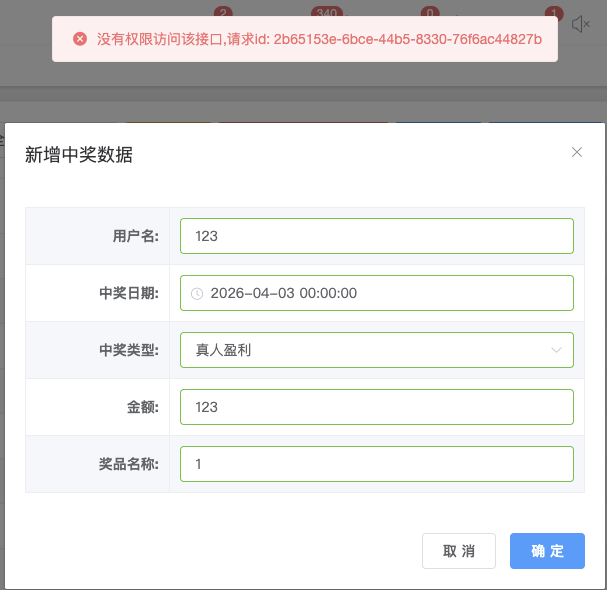
Task: Click the clock icon in 中奖日期 field
Action: tap(197, 293)
